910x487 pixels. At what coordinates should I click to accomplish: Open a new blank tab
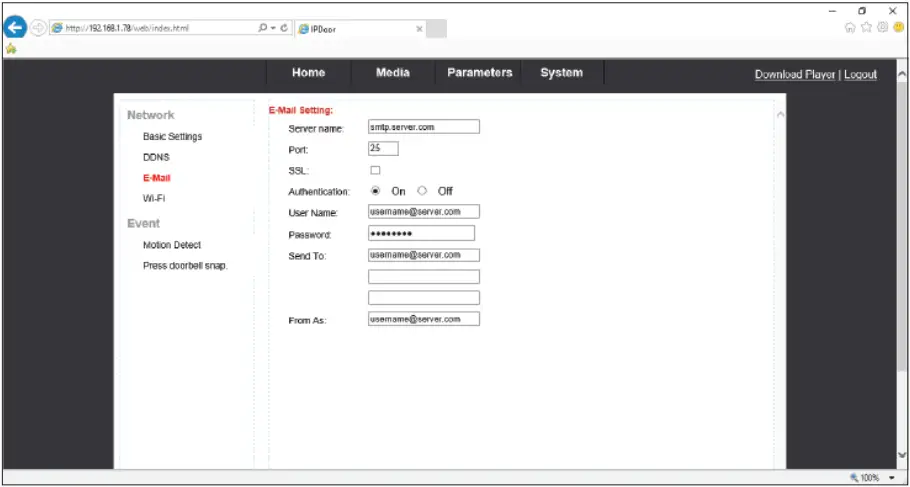click(x=436, y=28)
